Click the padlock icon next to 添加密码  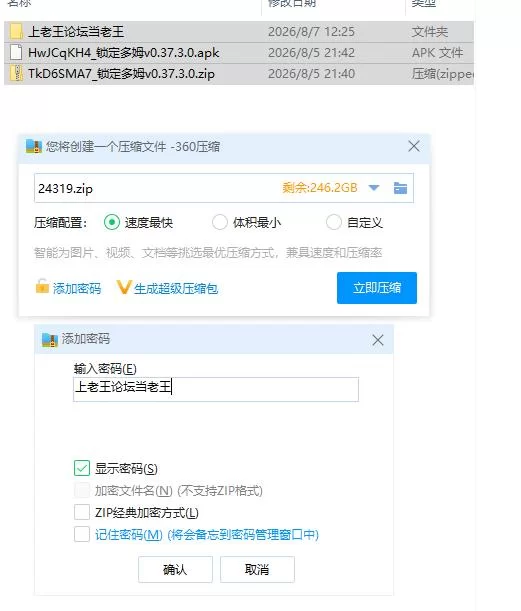42,286
